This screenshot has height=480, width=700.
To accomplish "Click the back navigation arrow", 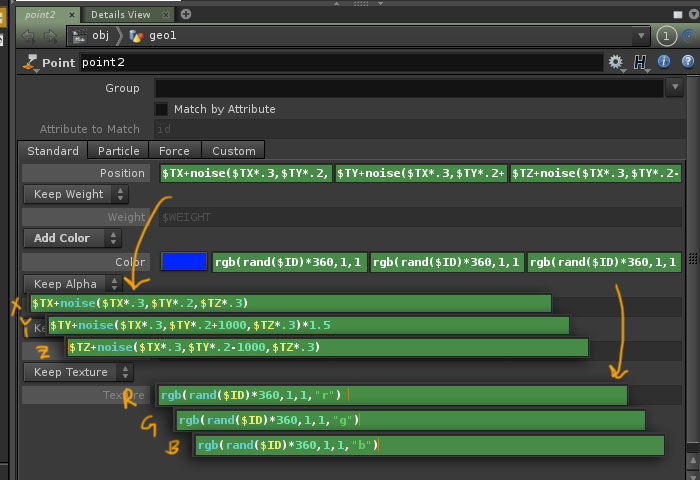I will click(x=27, y=36).
